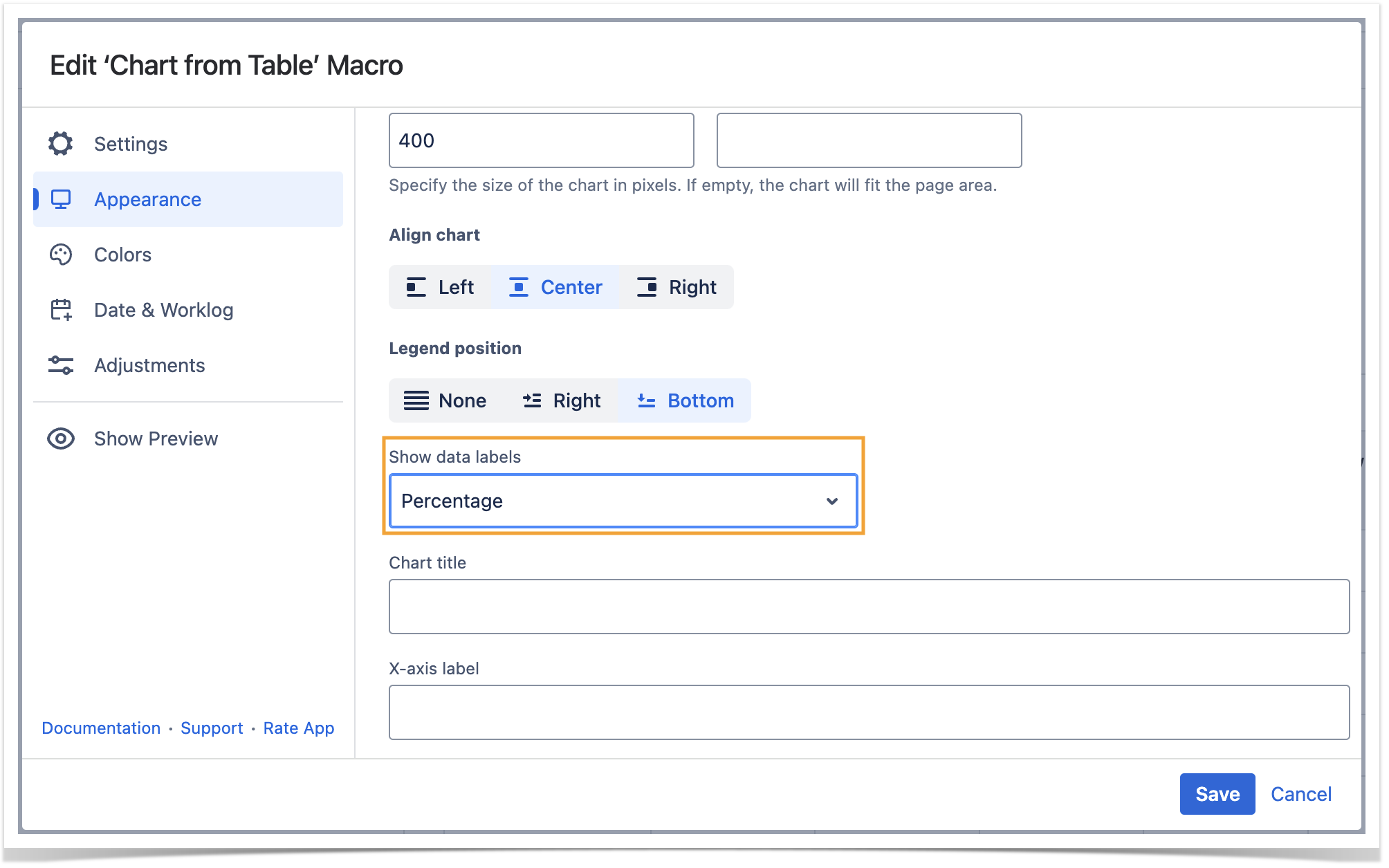Switch to Adjustments tab
Screen dimensions: 1389x868
149,365
